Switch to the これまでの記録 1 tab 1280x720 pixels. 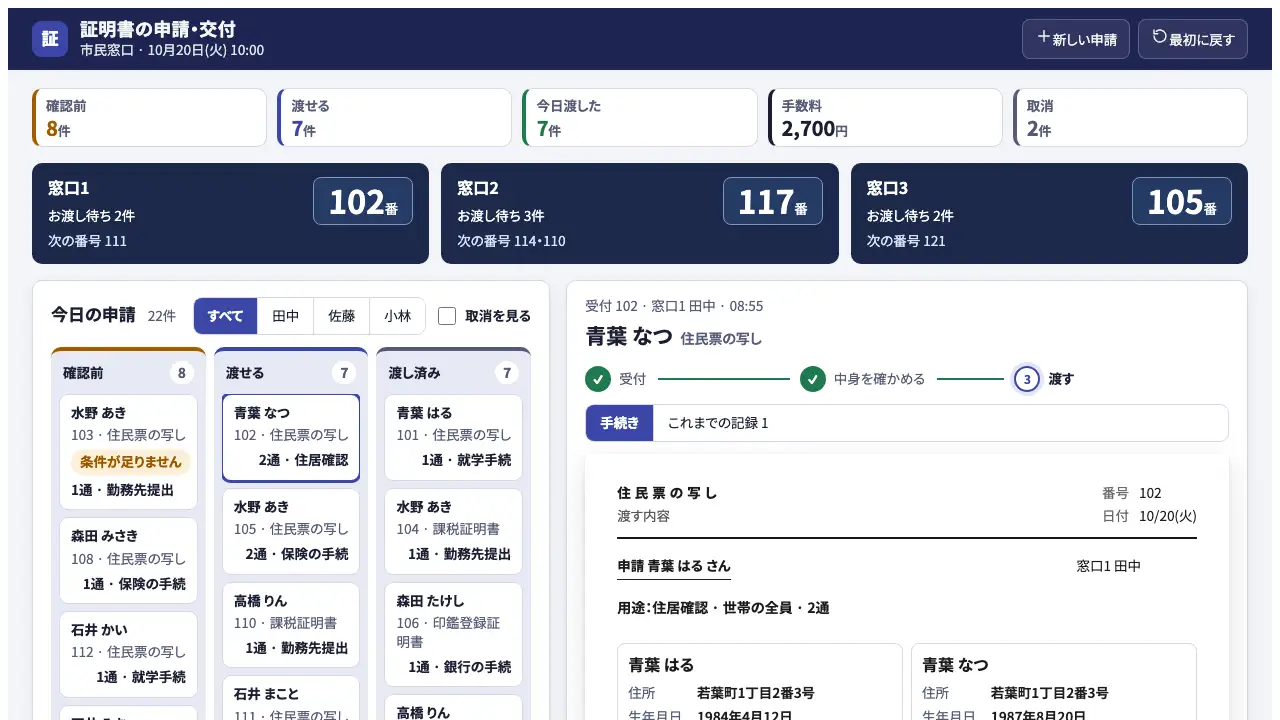pyautogui.click(x=718, y=423)
